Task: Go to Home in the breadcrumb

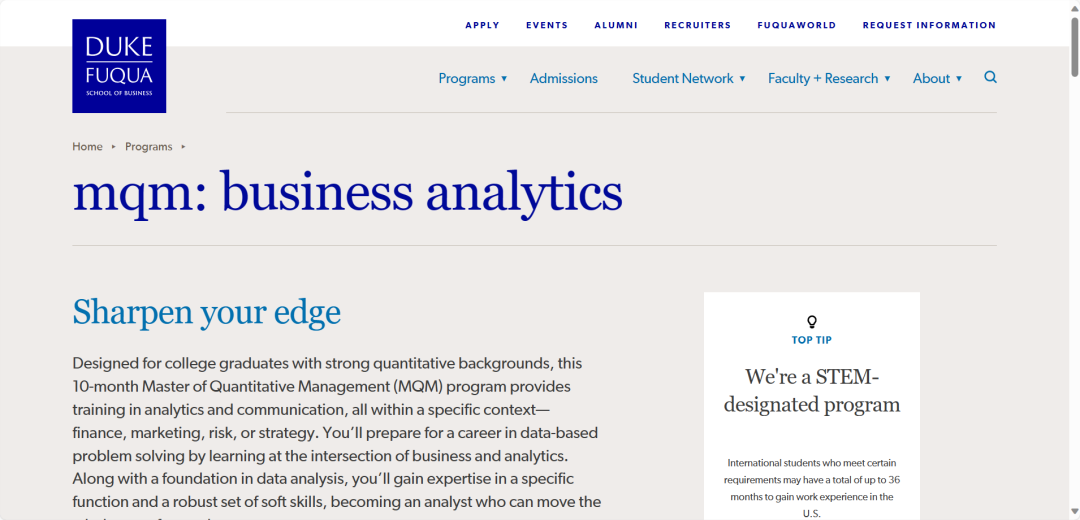Action: 87,147
